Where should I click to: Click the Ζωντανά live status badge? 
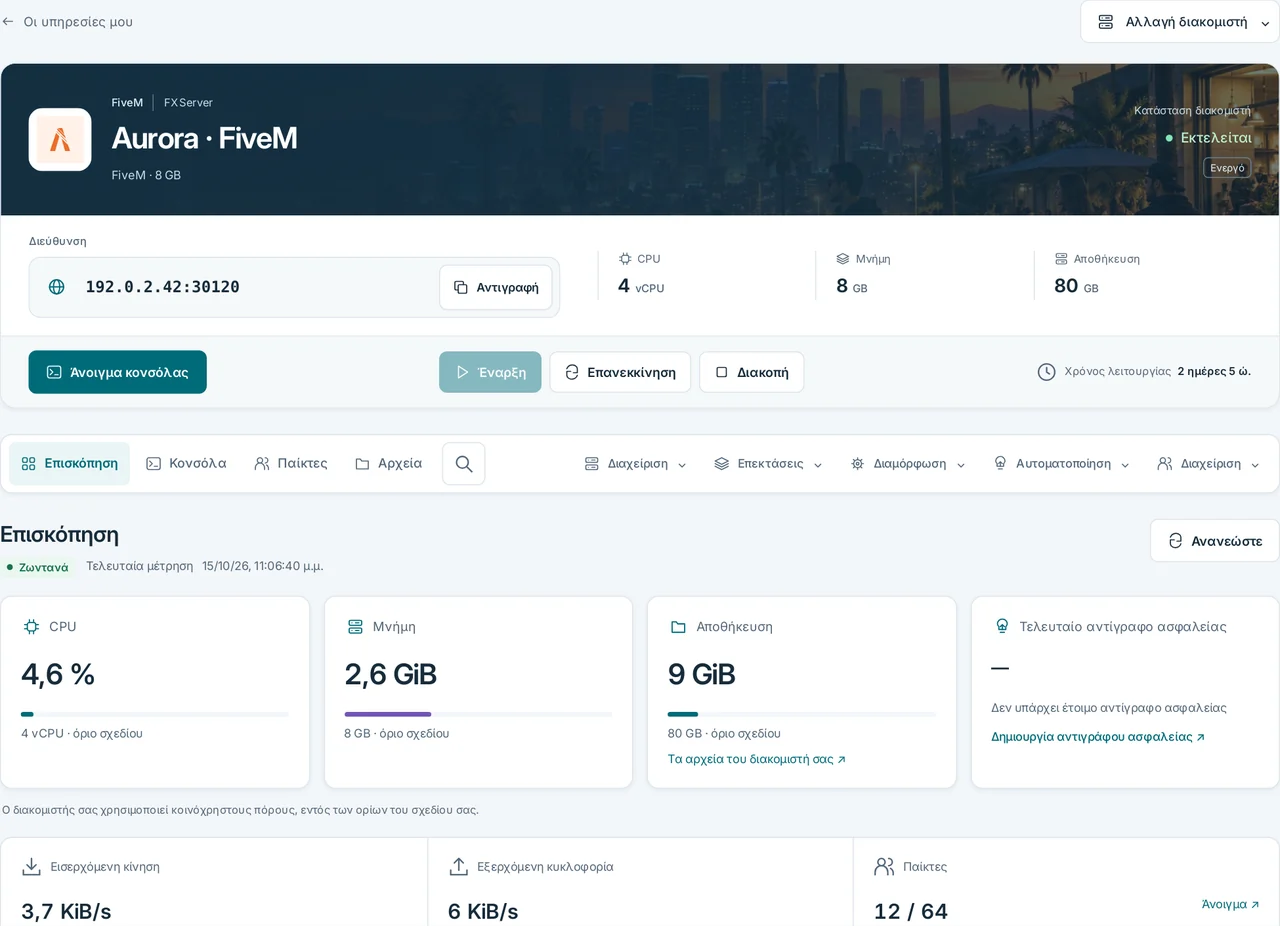click(x=38, y=567)
